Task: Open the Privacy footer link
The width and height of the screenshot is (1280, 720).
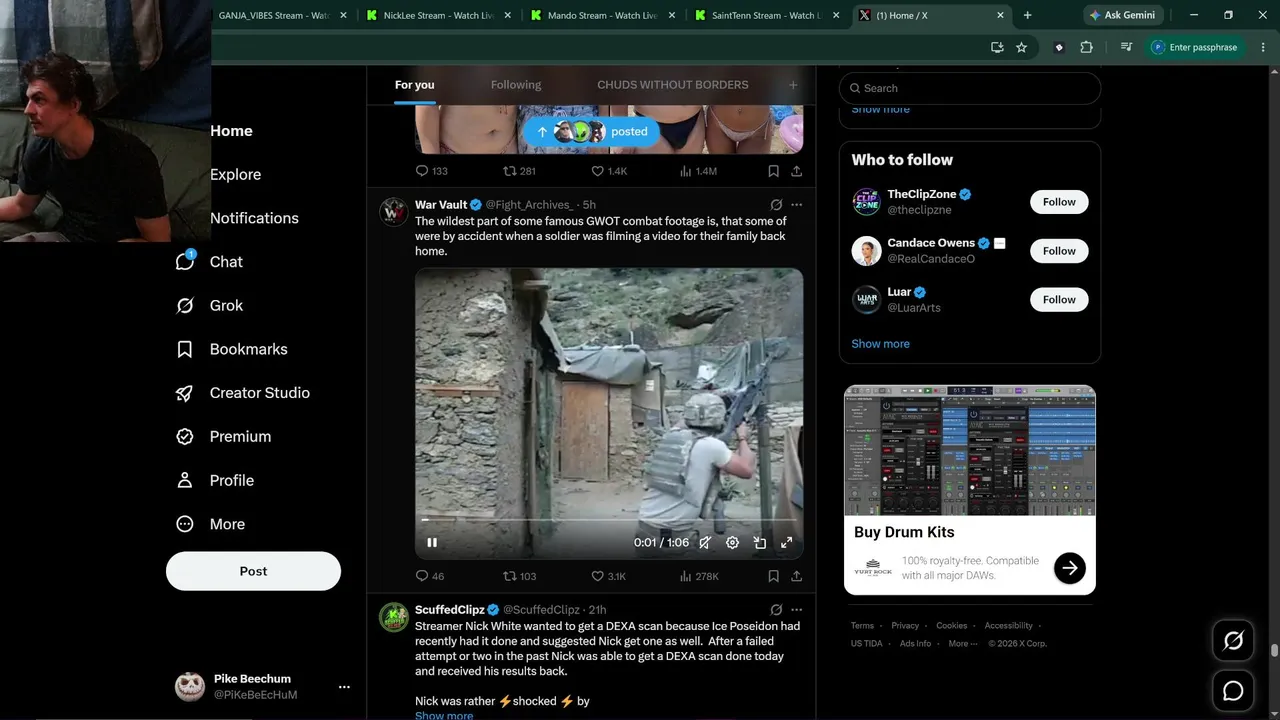Action: 905,626
